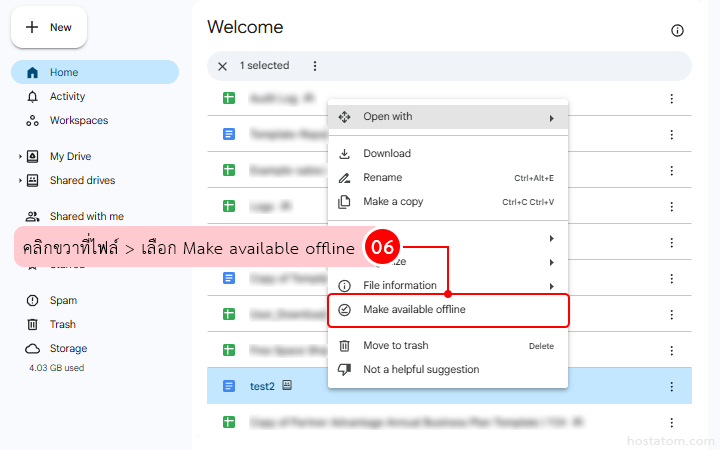Open Storage via the cloud icon
The image size is (720, 450).
[x=32, y=349]
